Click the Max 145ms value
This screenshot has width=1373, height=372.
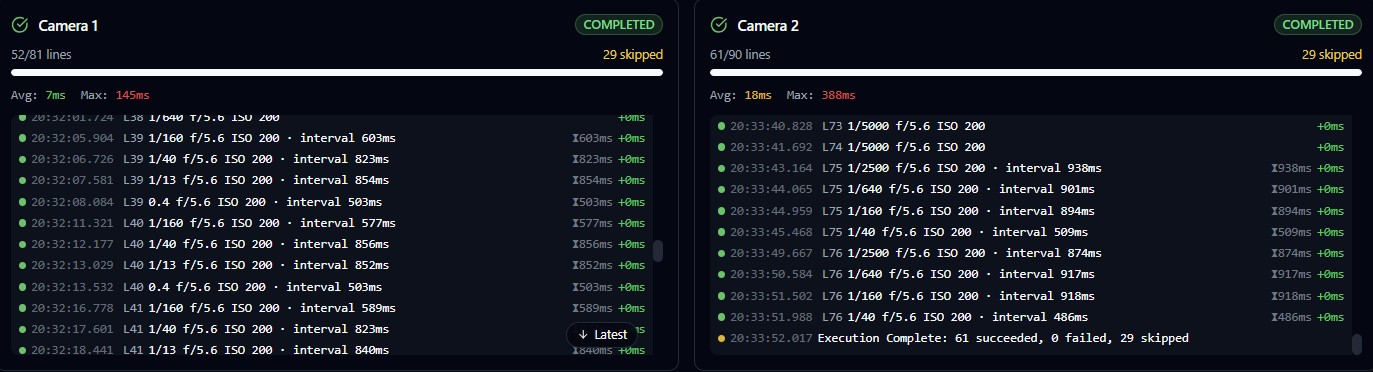[x=133, y=95]
